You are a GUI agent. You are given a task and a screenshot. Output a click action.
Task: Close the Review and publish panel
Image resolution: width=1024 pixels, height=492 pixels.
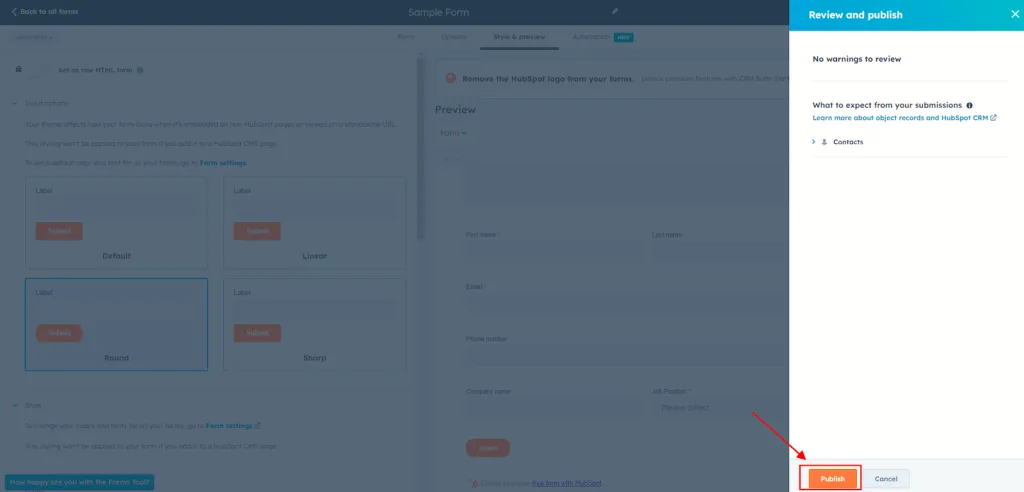tap(1014, 14)
